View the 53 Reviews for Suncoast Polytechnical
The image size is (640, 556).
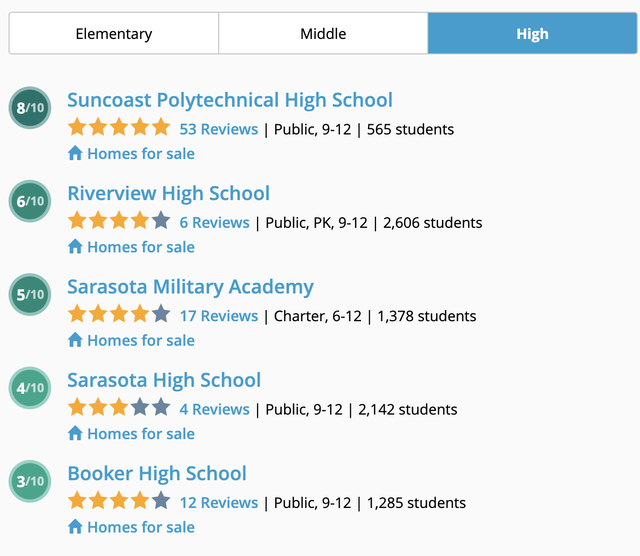[219, 129]
